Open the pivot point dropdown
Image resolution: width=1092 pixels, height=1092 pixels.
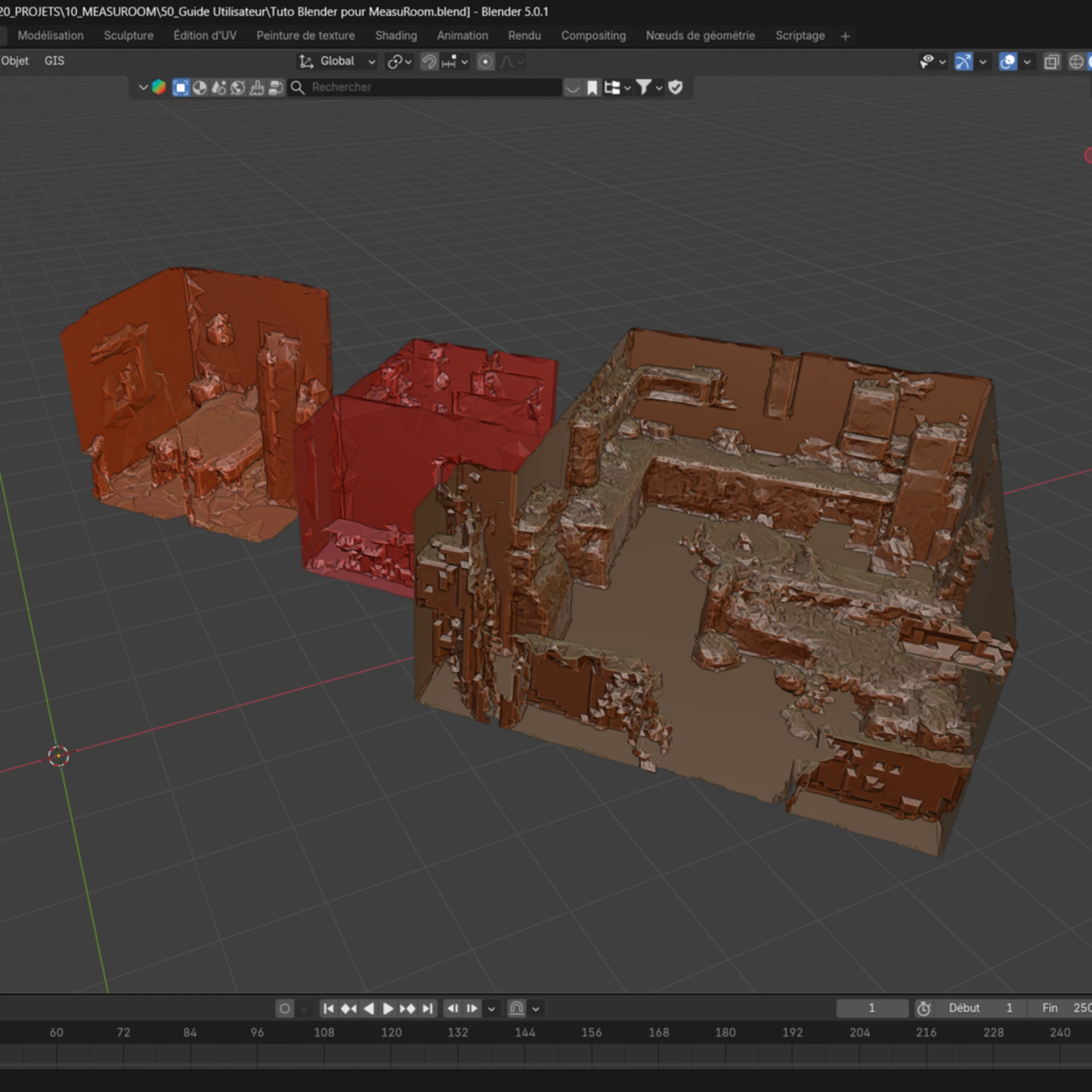(x=399, y=61)
